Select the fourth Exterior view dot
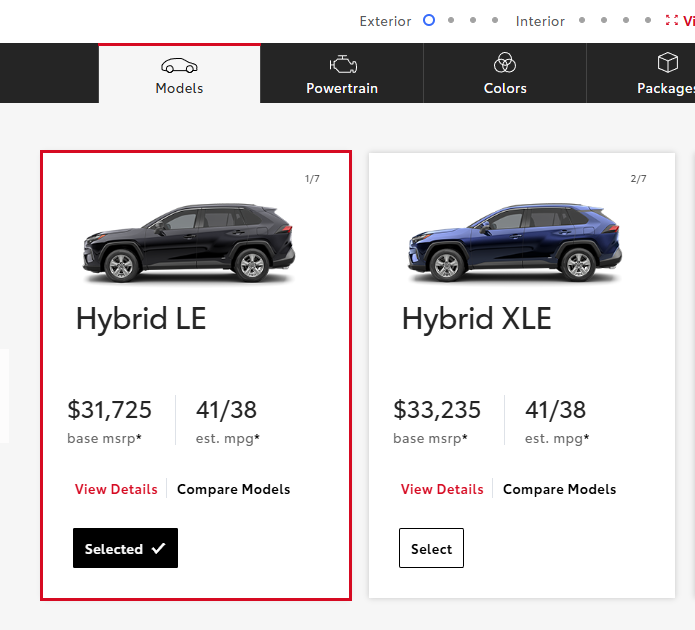Screen dimensions: 695x630 click(495, 20)
